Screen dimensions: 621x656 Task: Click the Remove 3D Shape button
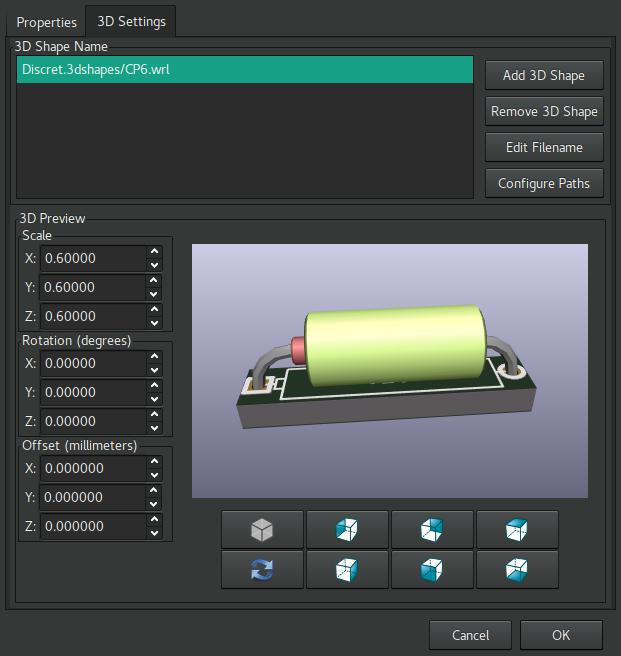[x=544, y=111]
